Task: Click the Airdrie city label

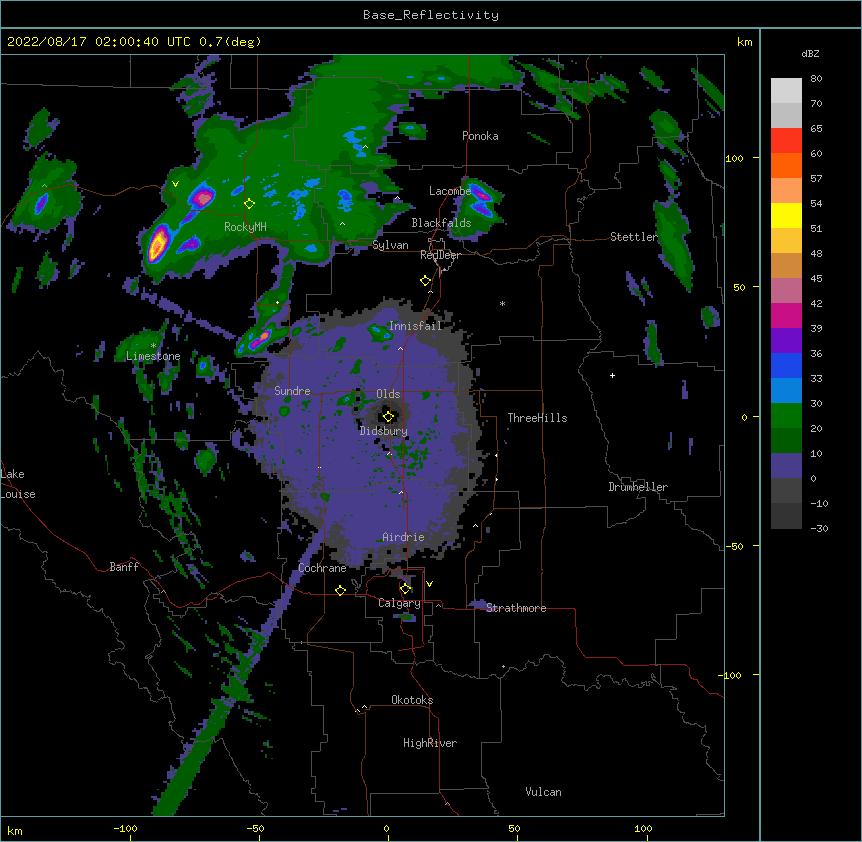Action: click(403, 537)
